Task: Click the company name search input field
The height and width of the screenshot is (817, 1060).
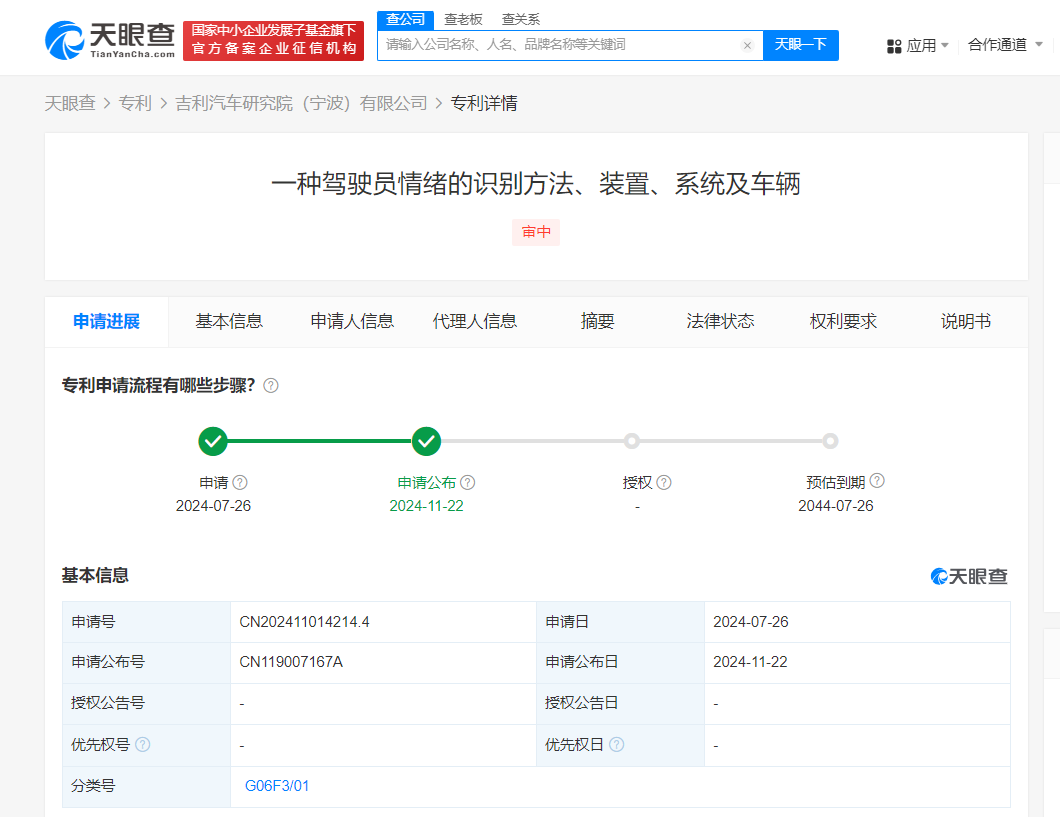Action: 560,45
